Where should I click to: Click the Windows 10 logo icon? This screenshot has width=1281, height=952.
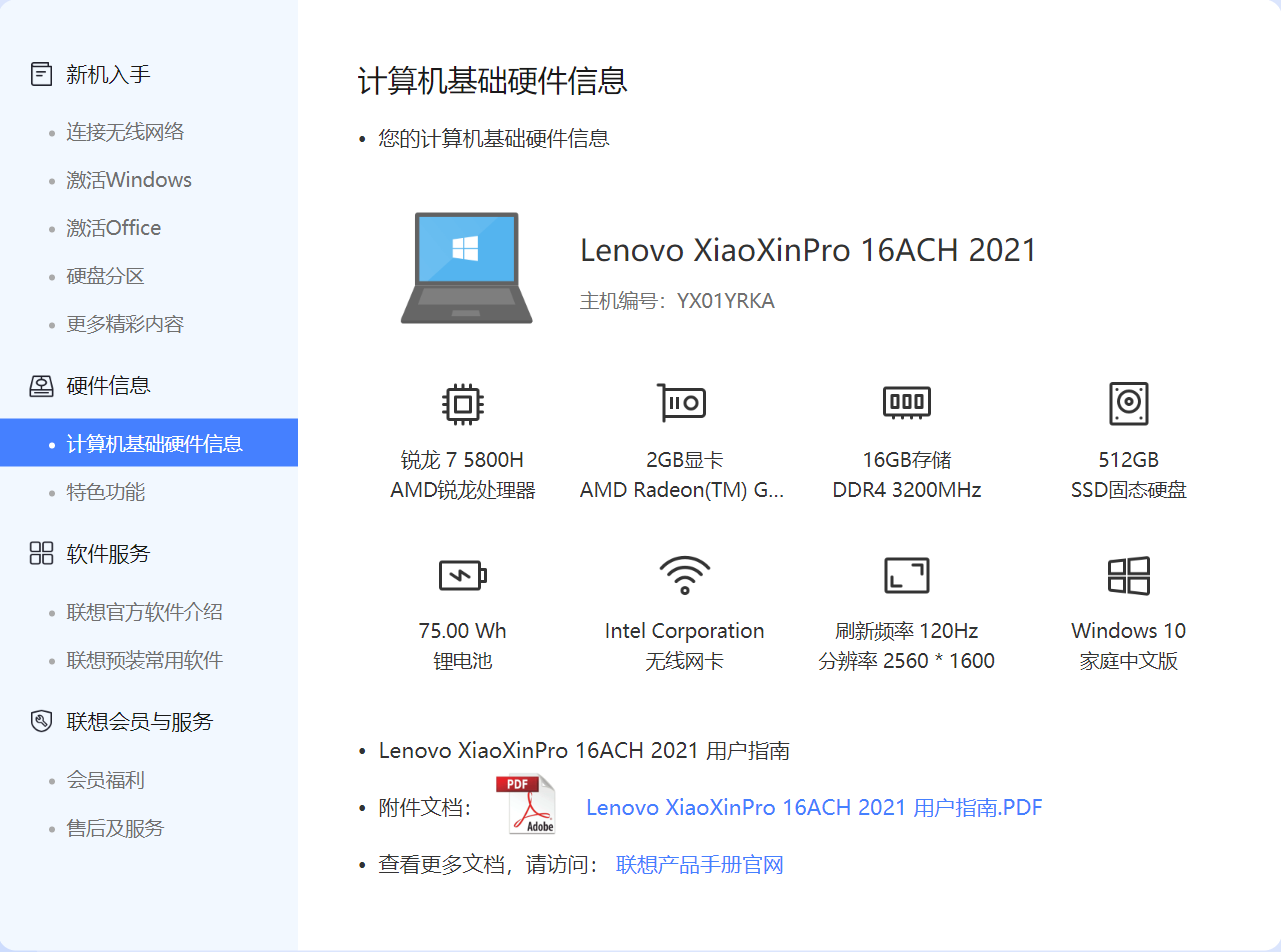(x=1129, y=576)
